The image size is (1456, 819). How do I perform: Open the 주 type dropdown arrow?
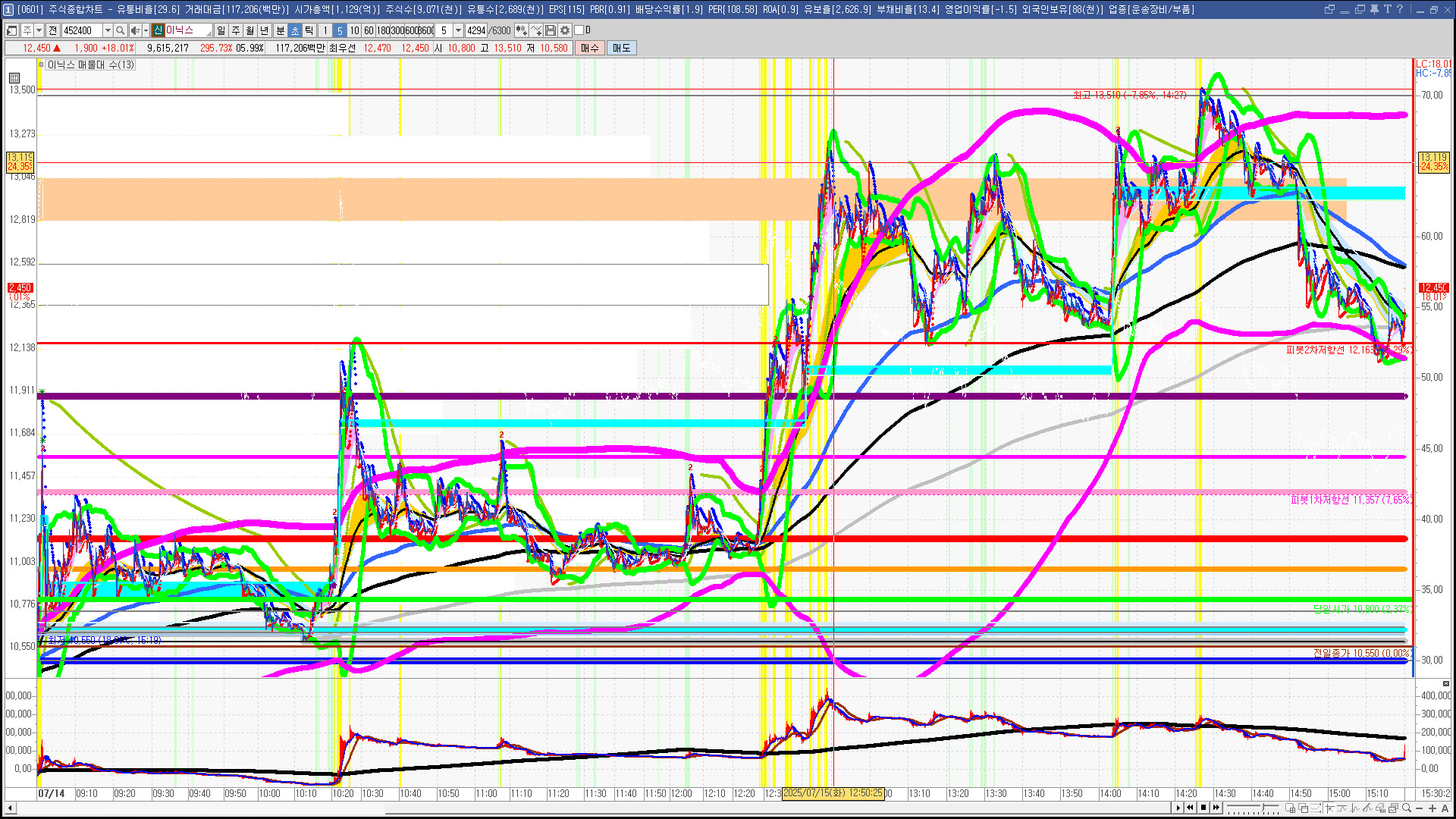39,30
